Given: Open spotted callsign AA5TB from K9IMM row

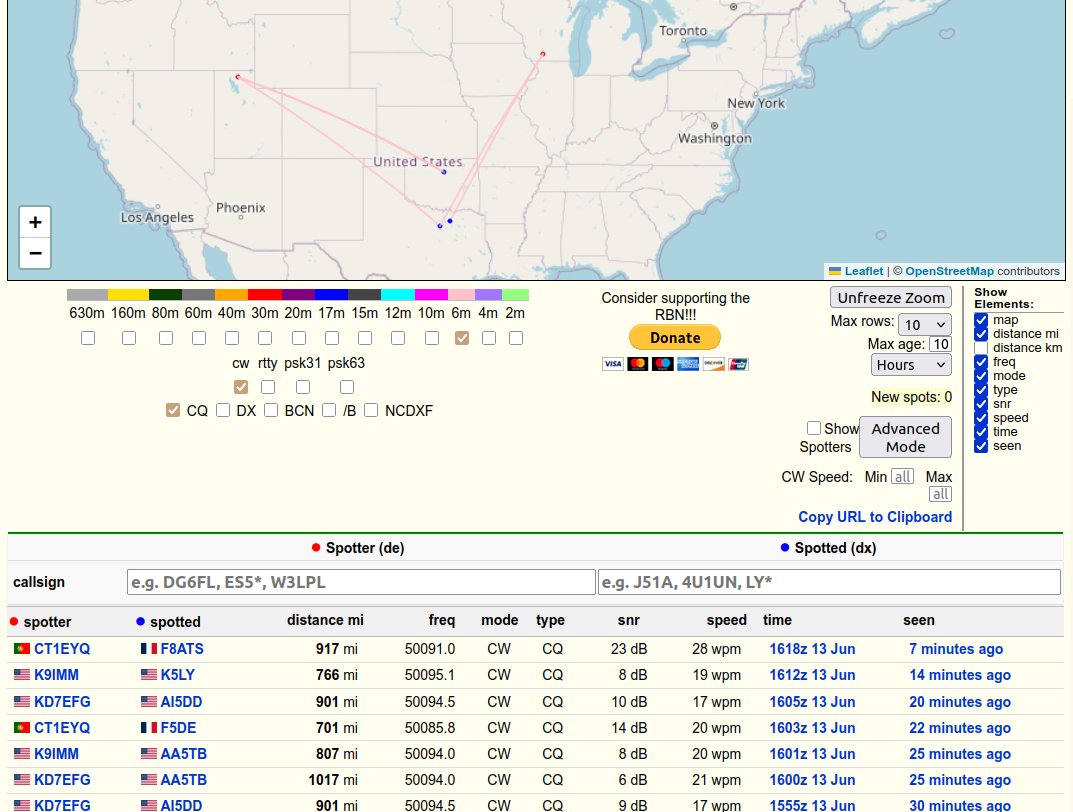Looking at the screenshot, I should 183,754.
